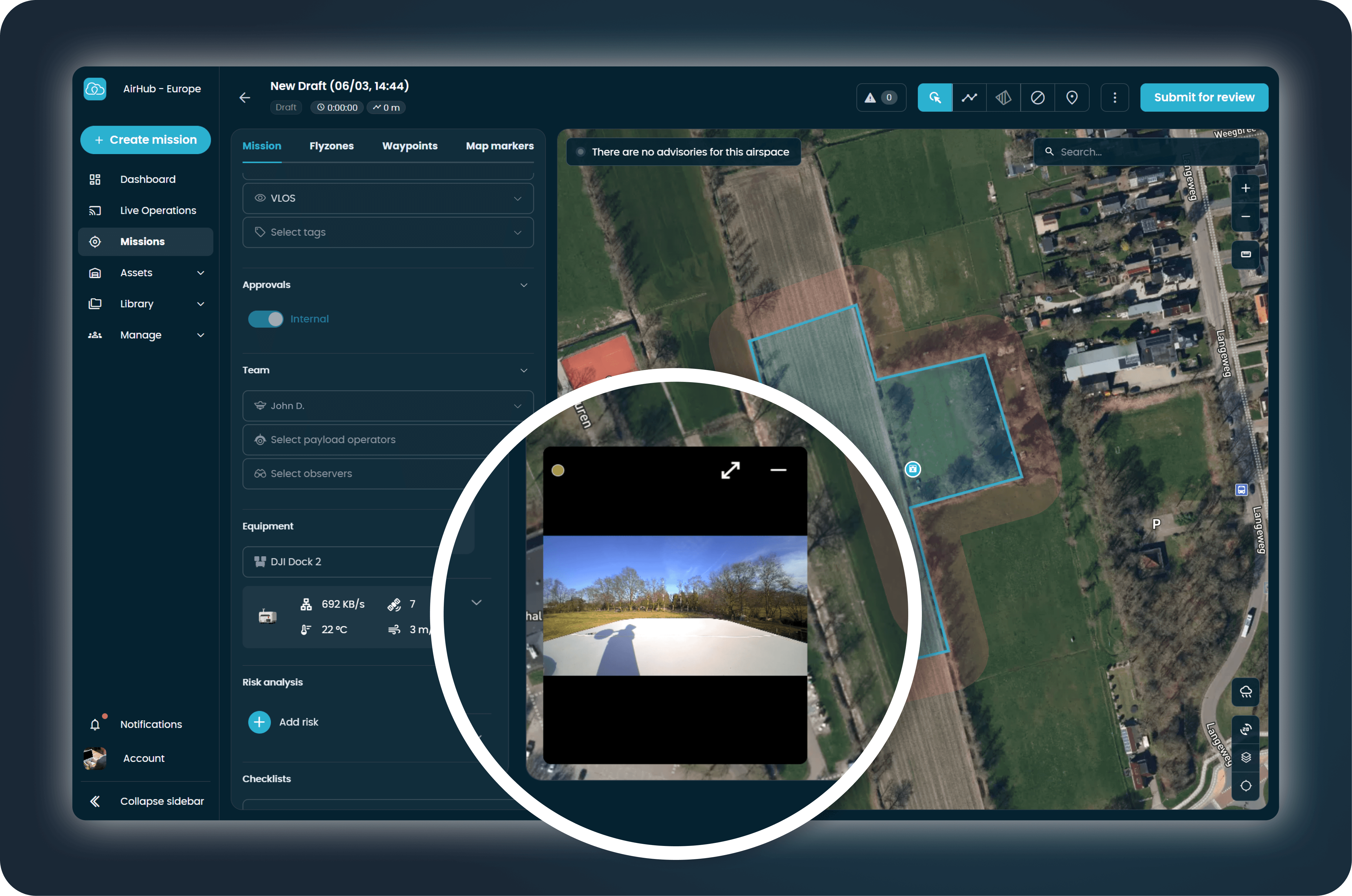Expand the dock telemetry details chevron
The height and width of the screenshot is (896, 1352).
click(476, 602)
